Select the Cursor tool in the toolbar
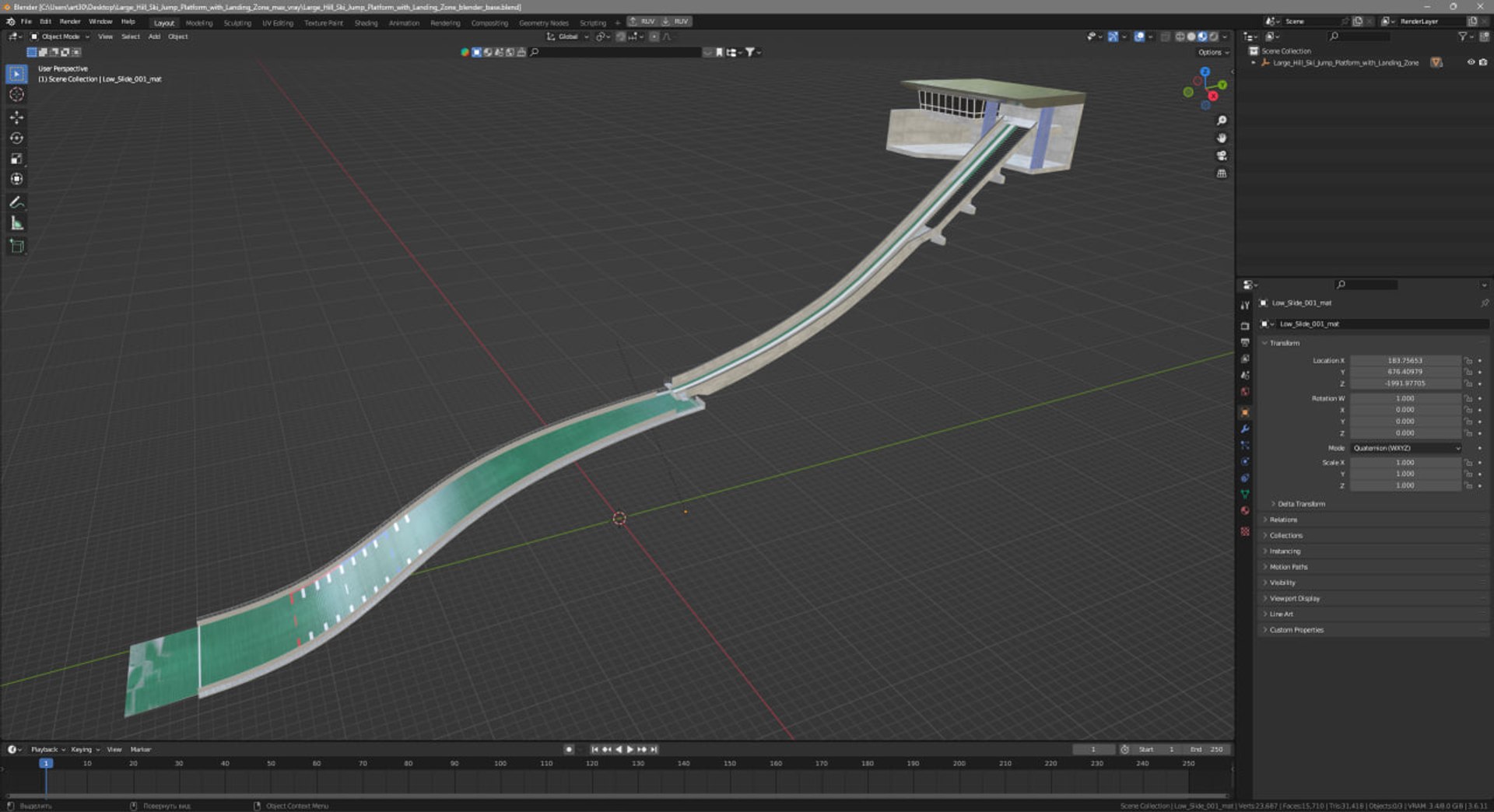 [x=16, y=94]
